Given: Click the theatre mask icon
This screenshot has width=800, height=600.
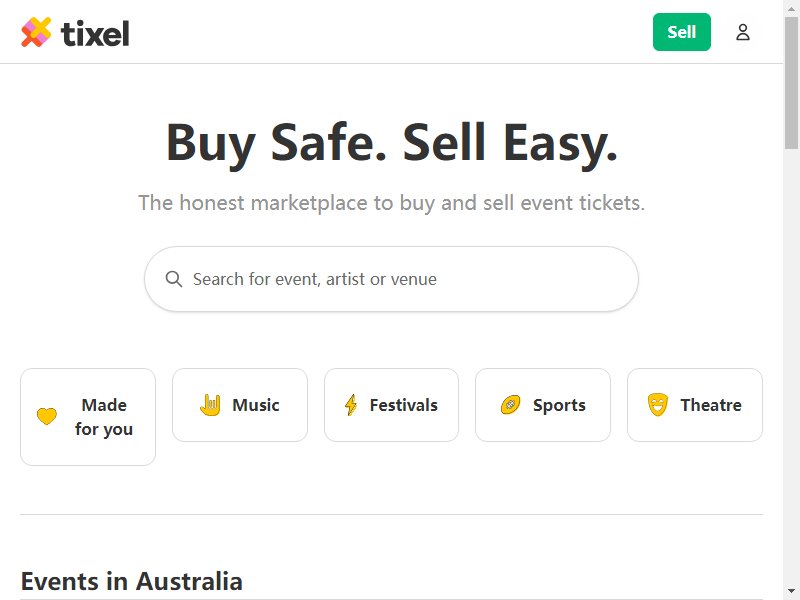Looking at the screenshot, I should click(658, 405).
